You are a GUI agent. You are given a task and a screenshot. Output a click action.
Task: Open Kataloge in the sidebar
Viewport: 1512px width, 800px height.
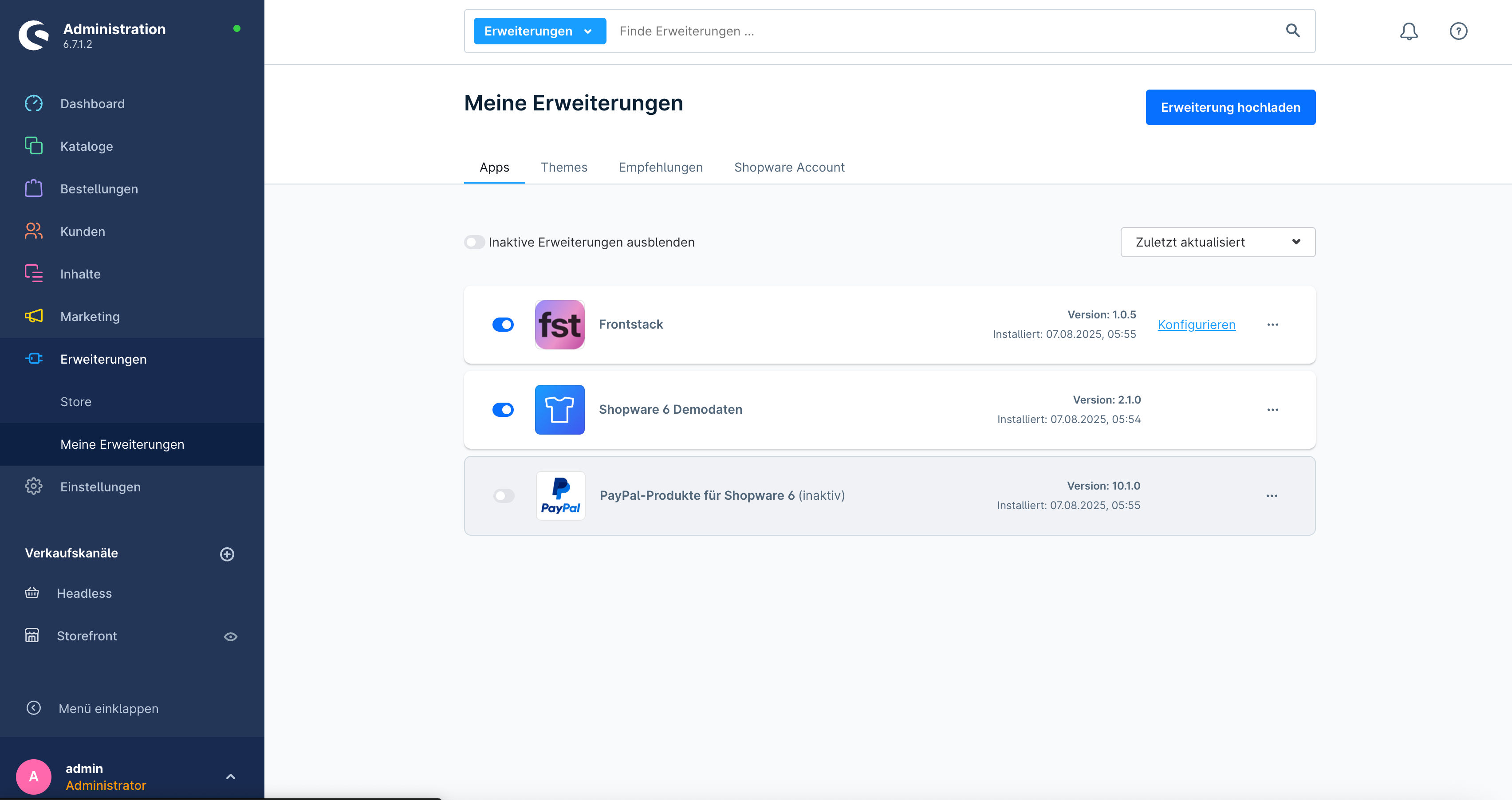(86, 146)
